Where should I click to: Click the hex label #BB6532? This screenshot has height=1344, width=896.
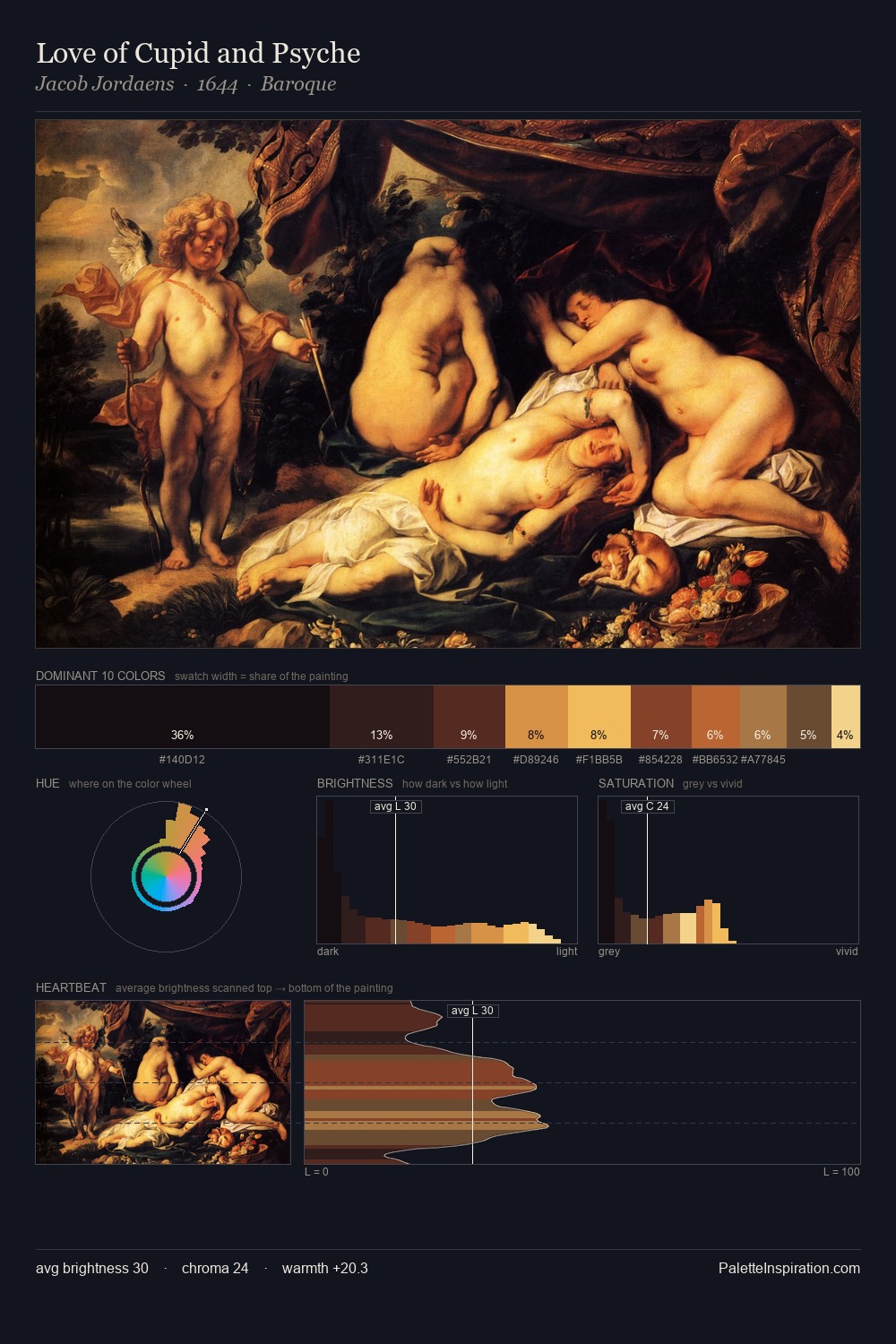(x=715, y=760)
